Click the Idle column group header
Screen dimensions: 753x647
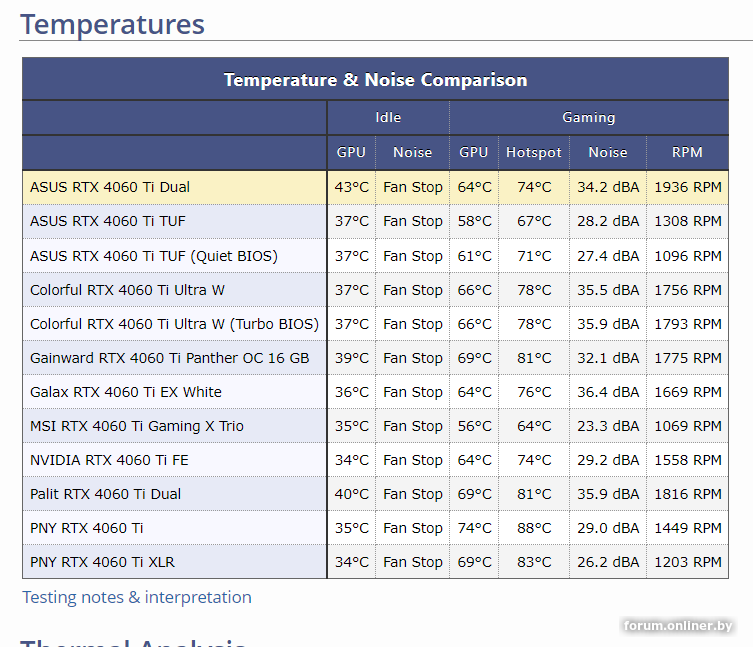point(388,118)
